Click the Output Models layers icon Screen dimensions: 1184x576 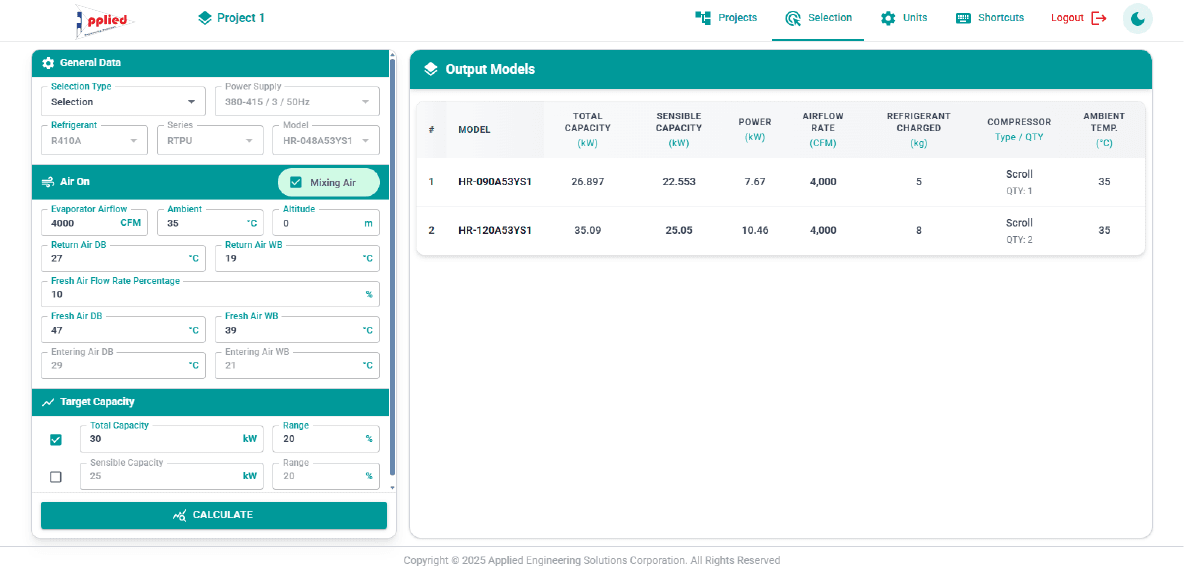pos(430,69)
